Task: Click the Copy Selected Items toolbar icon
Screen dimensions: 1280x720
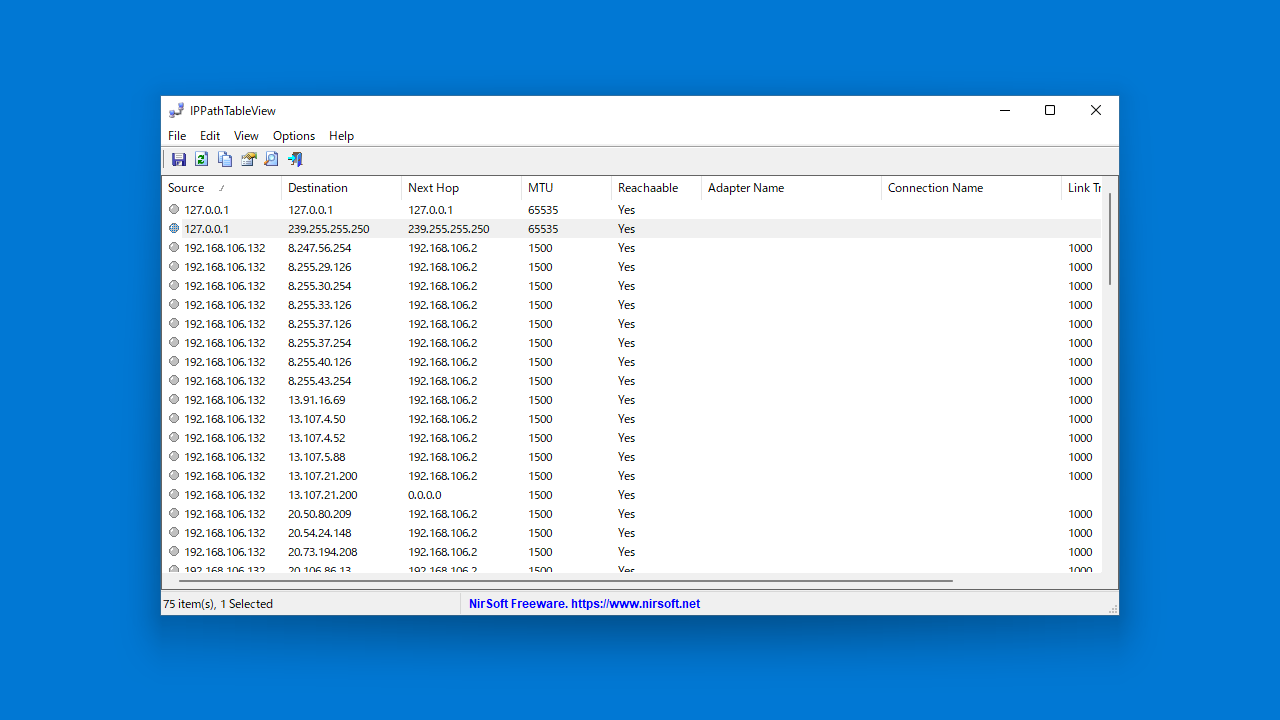Action: (225, 160)
